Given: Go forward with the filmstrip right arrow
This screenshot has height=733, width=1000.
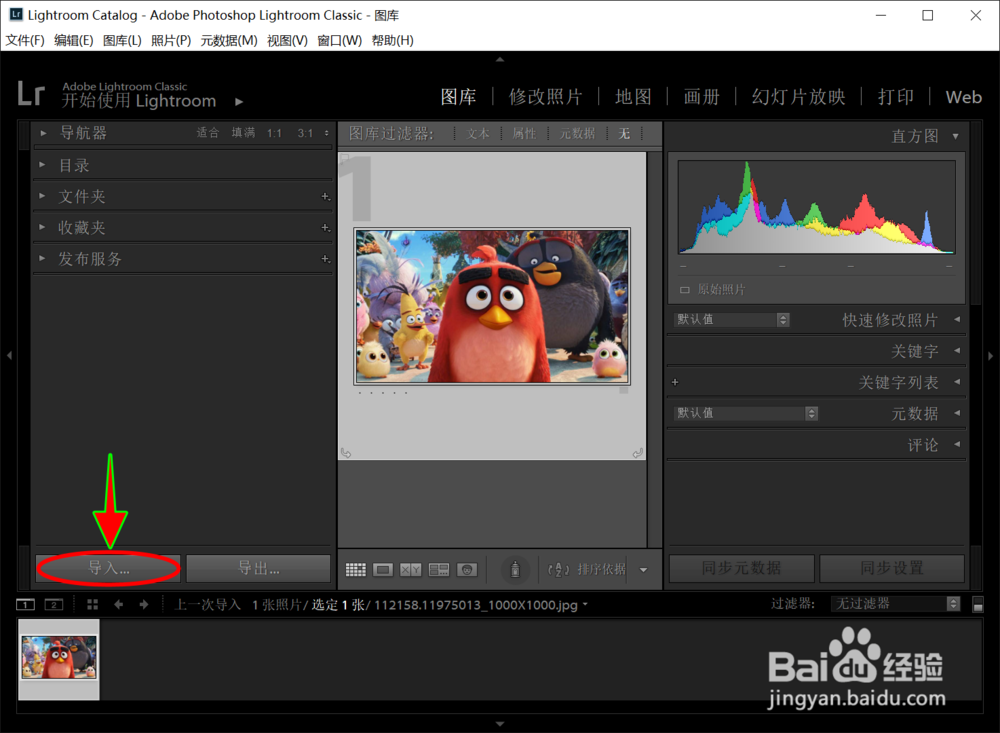Looking at the screenshot, I should coord(144,604).
